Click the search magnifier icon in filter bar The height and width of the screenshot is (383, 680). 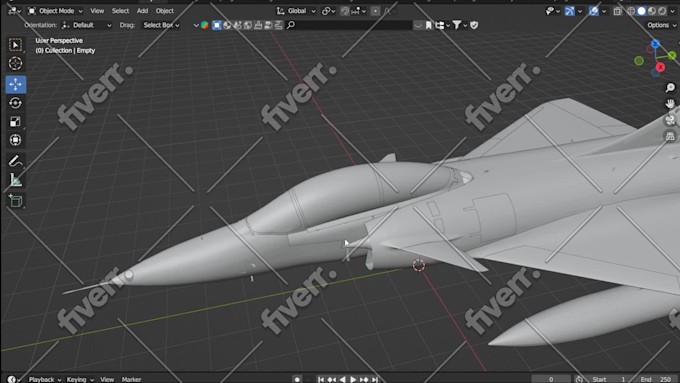tap(291, 25)
